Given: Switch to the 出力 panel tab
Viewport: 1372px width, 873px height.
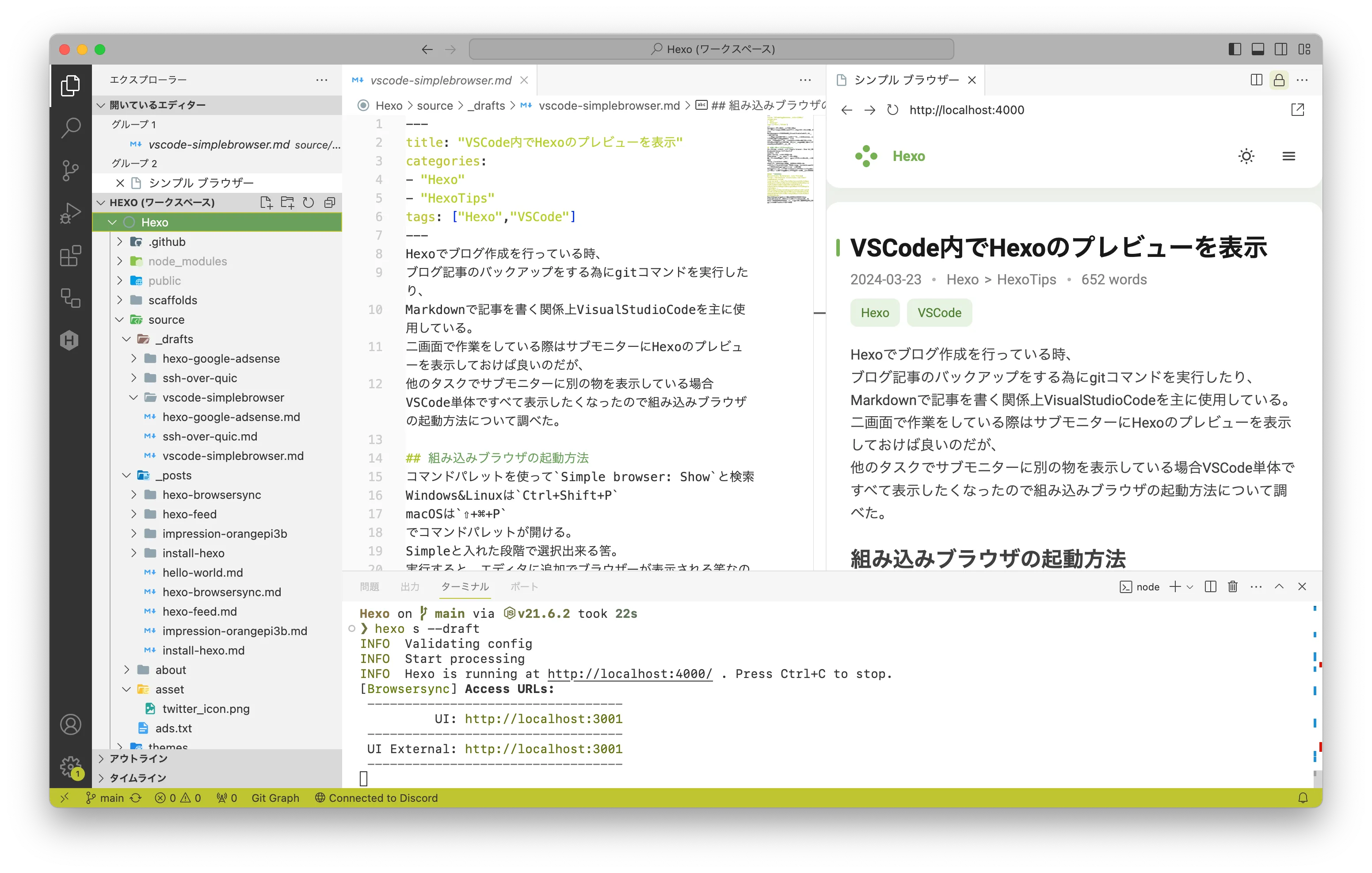Looking at the screenshot, I should click(410, 587).
